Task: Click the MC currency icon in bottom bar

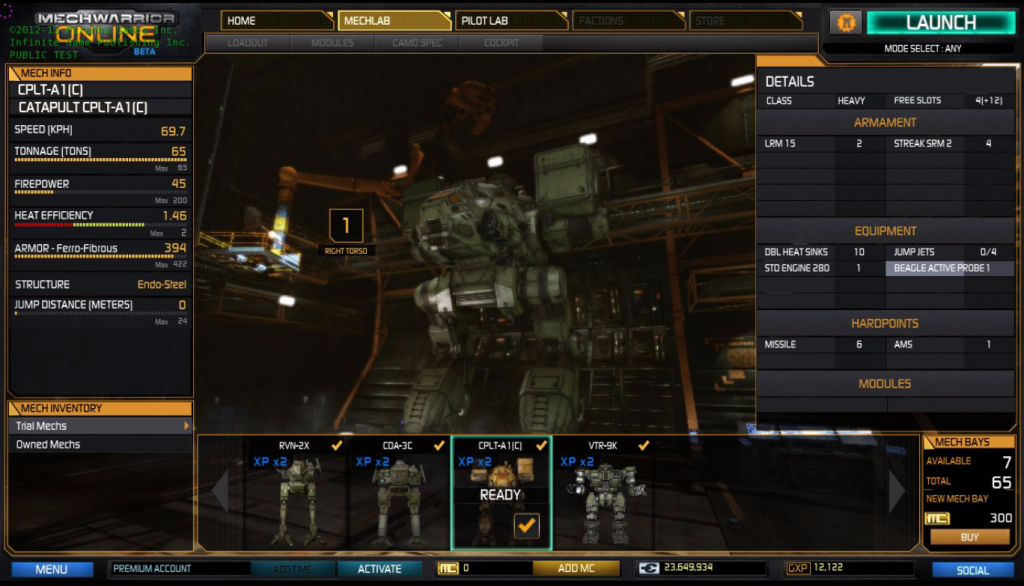Action: 448,569
